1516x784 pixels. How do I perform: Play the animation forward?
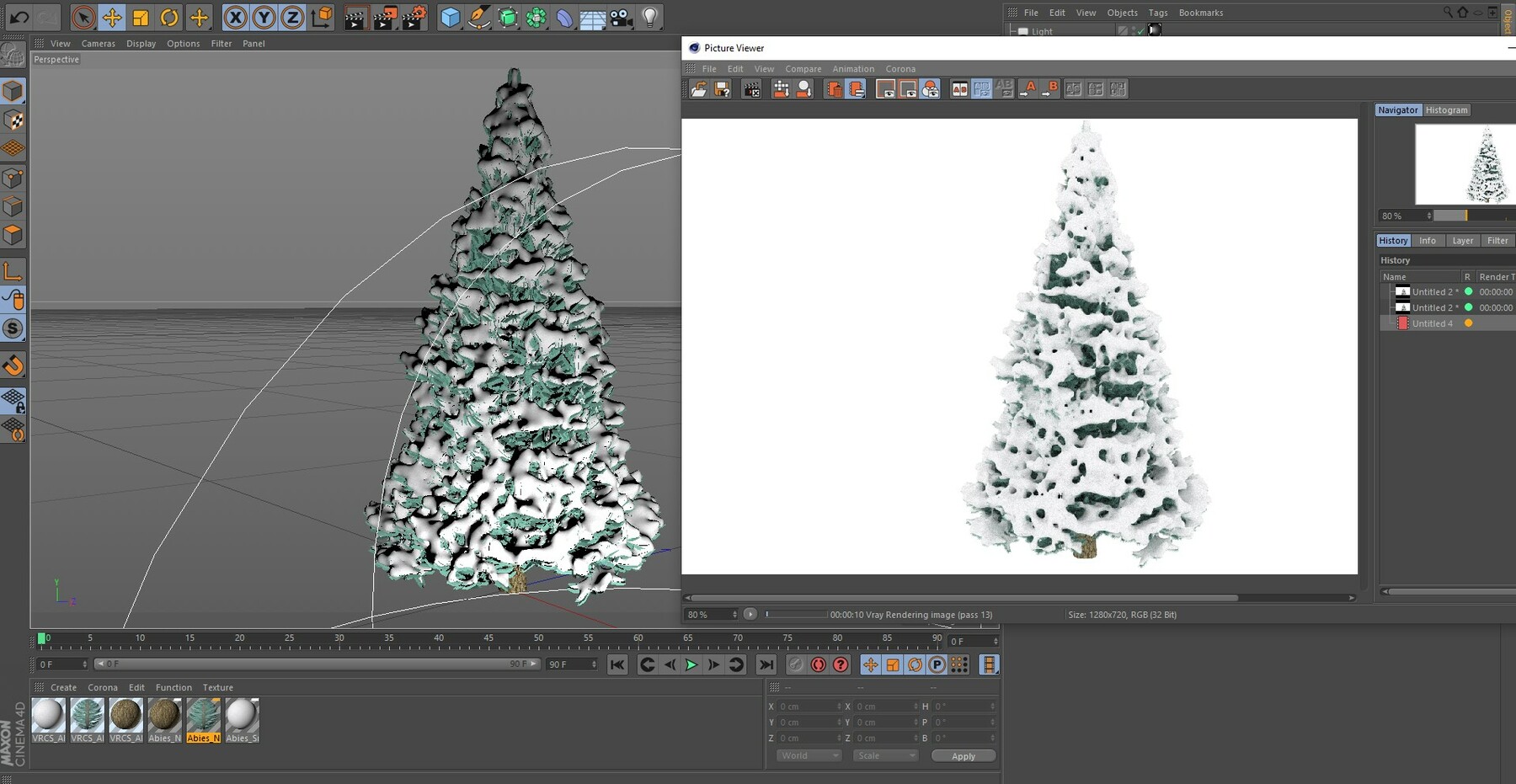tap(691, 664)
